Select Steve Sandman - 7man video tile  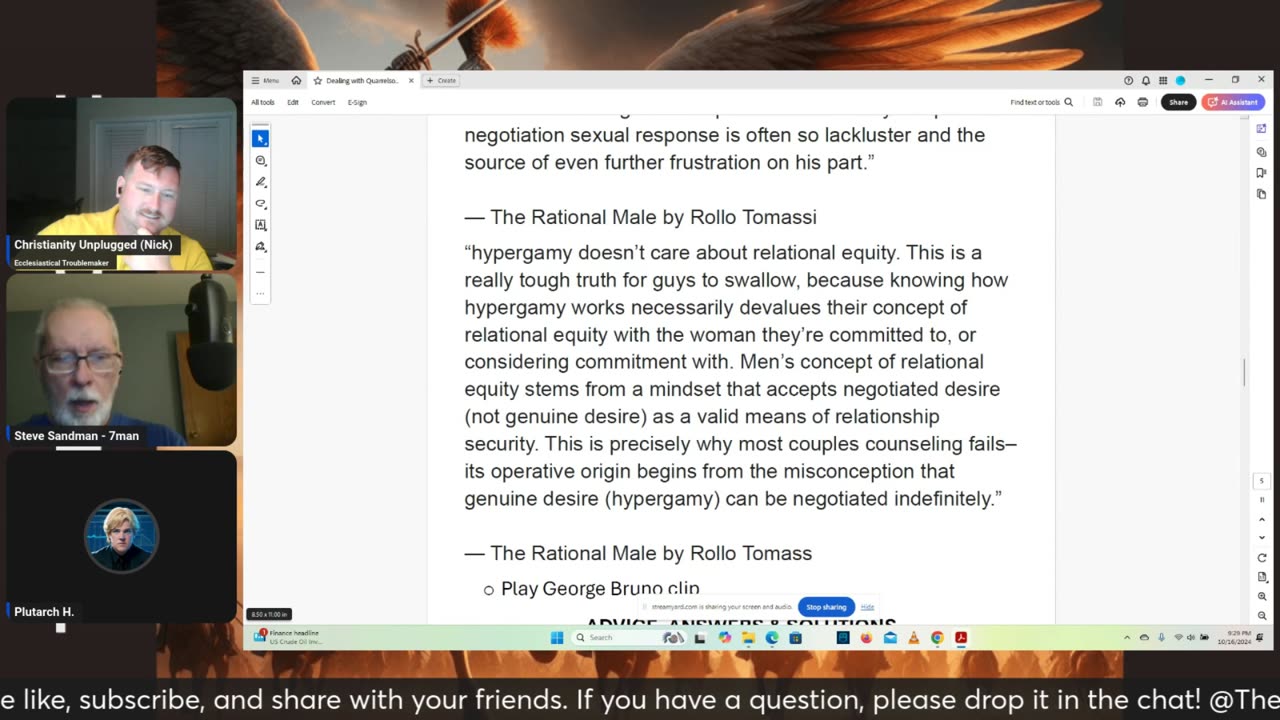[122, 359]
